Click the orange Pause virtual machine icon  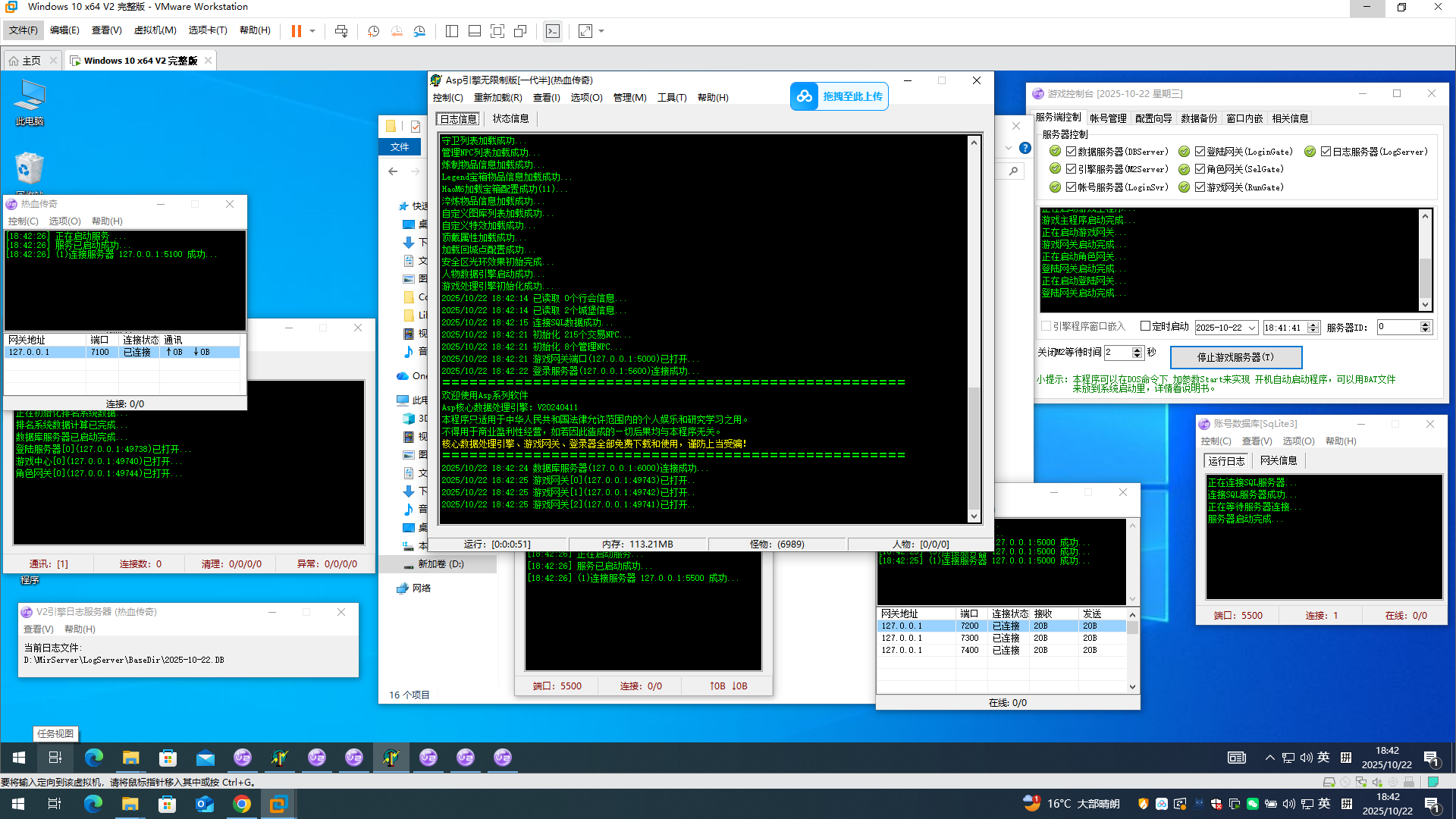pos(296,31)
